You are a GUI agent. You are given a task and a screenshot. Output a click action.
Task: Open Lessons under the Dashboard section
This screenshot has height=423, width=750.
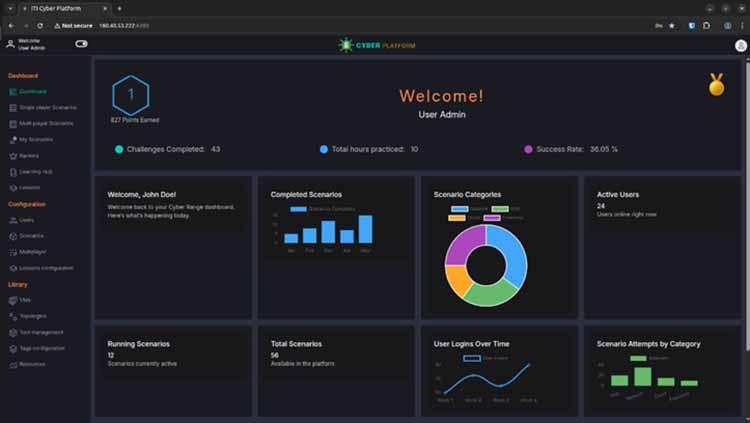pyautogui.click(x=24, y=188)
